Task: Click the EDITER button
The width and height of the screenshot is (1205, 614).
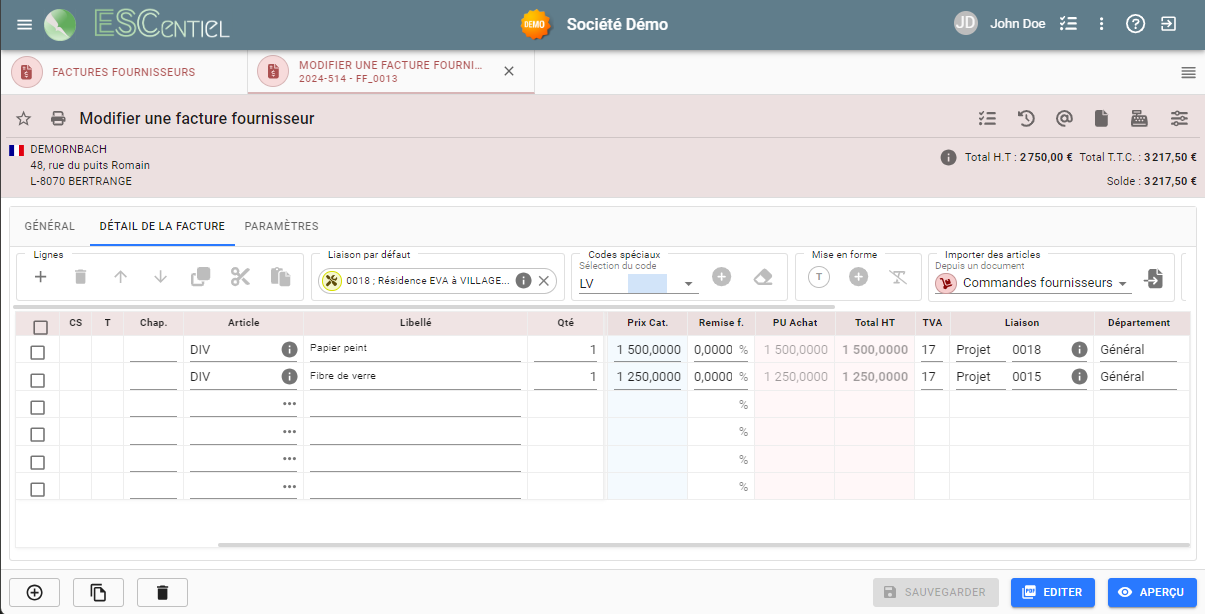Action: (x=1052, y=592)
